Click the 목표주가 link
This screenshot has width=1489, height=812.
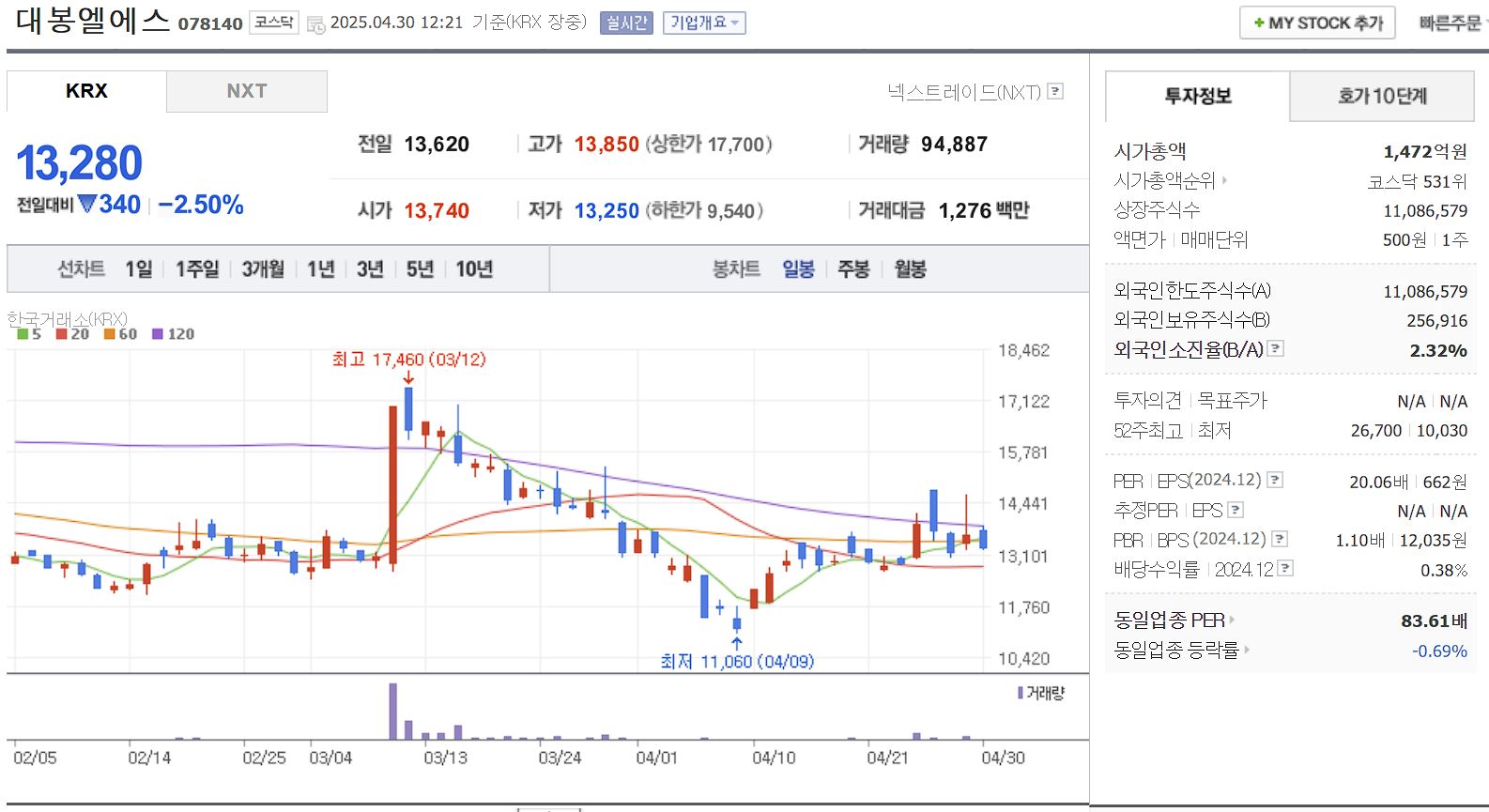(1232, 401)
